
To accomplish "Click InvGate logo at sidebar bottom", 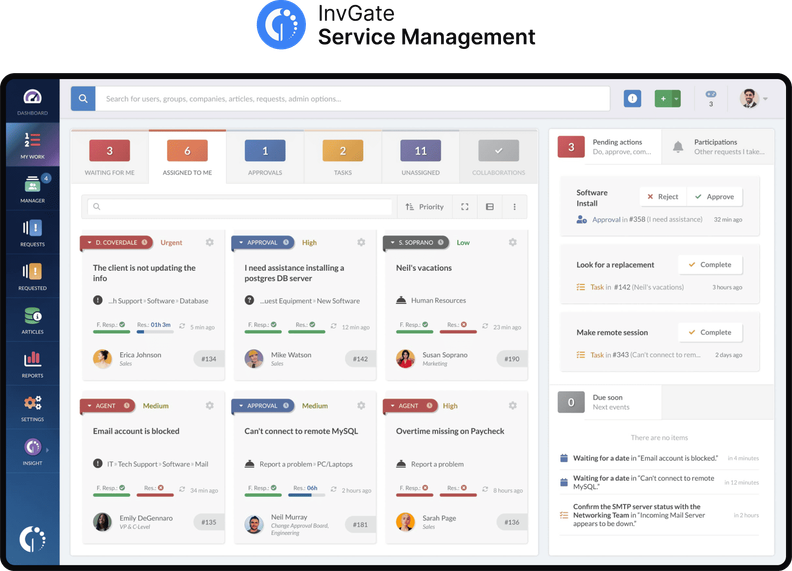I will click(x=32, y=539).
